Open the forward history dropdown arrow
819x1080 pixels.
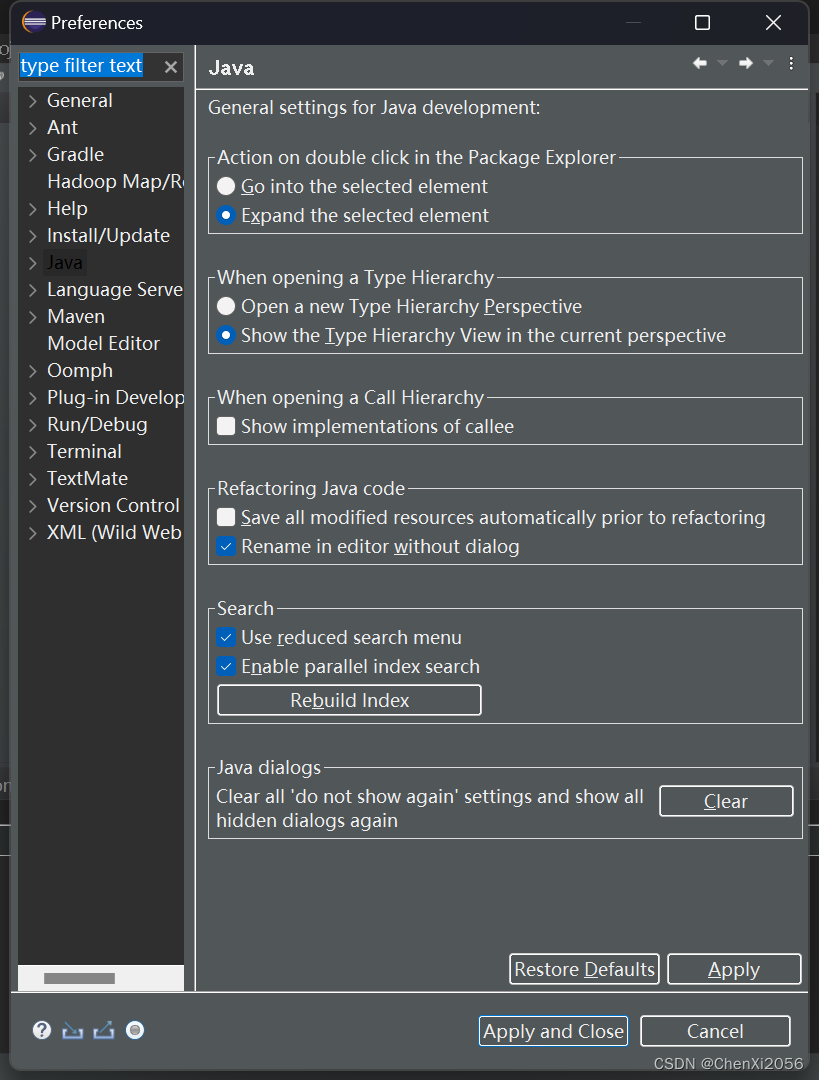tap(769, 63)
